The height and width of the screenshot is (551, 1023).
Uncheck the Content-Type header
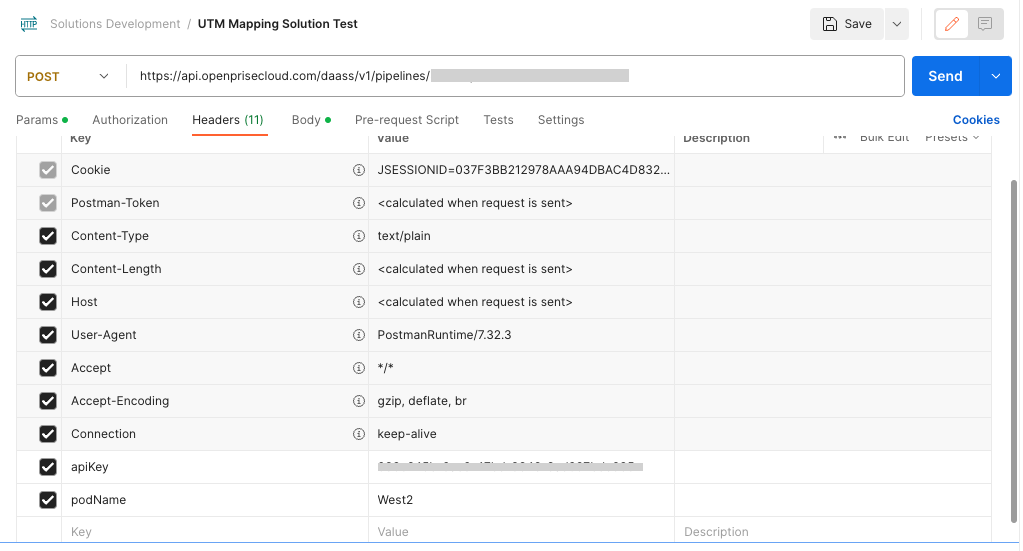48,236
